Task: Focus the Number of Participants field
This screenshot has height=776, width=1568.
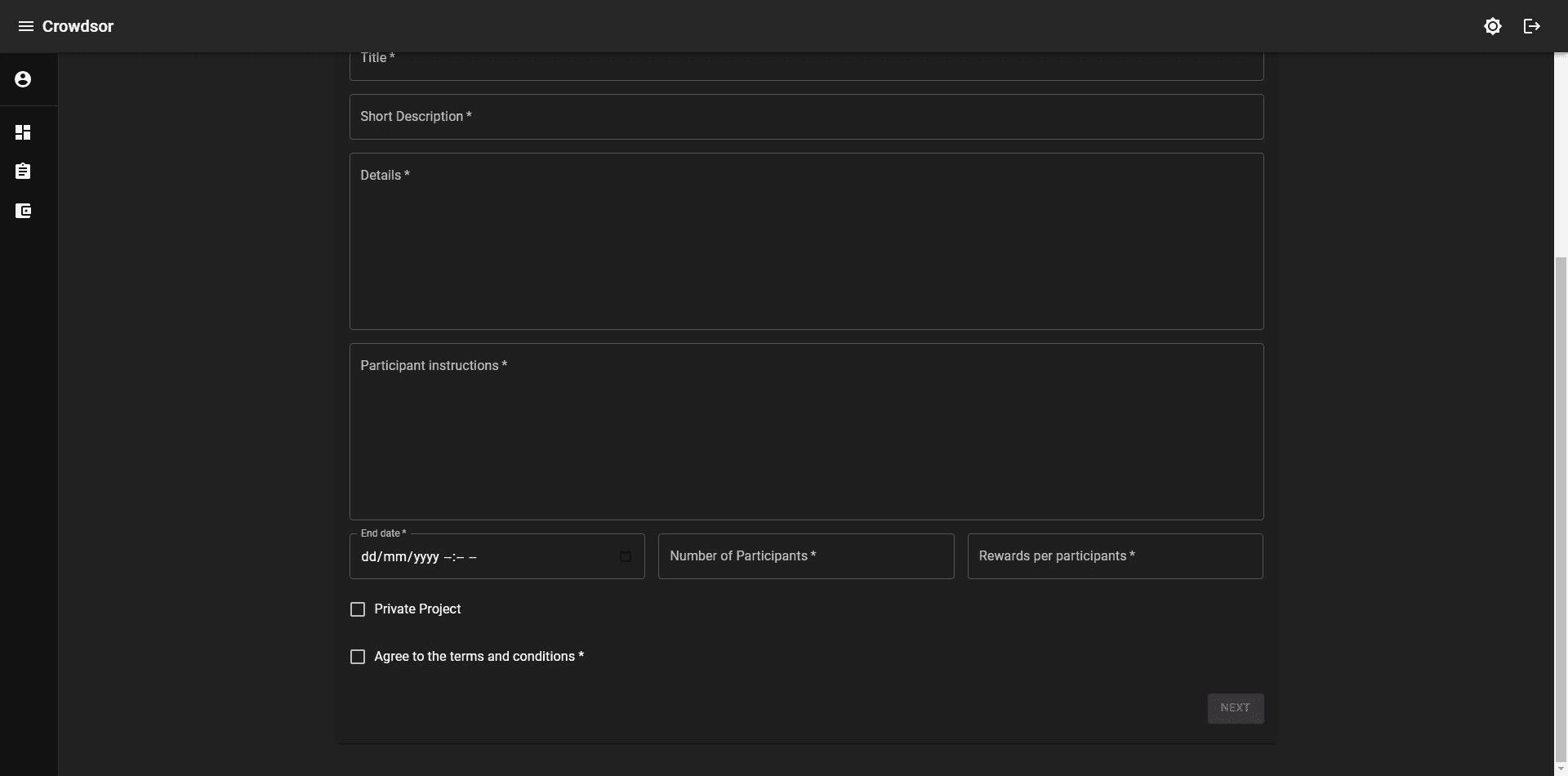Action: (805, 556)
